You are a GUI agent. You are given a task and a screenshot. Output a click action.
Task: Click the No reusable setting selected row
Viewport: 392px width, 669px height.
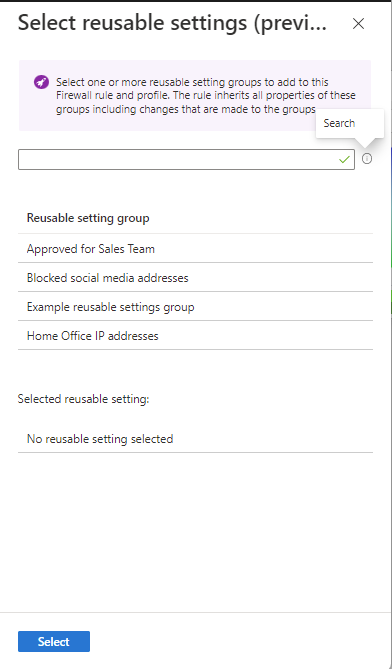click(195, 439)
